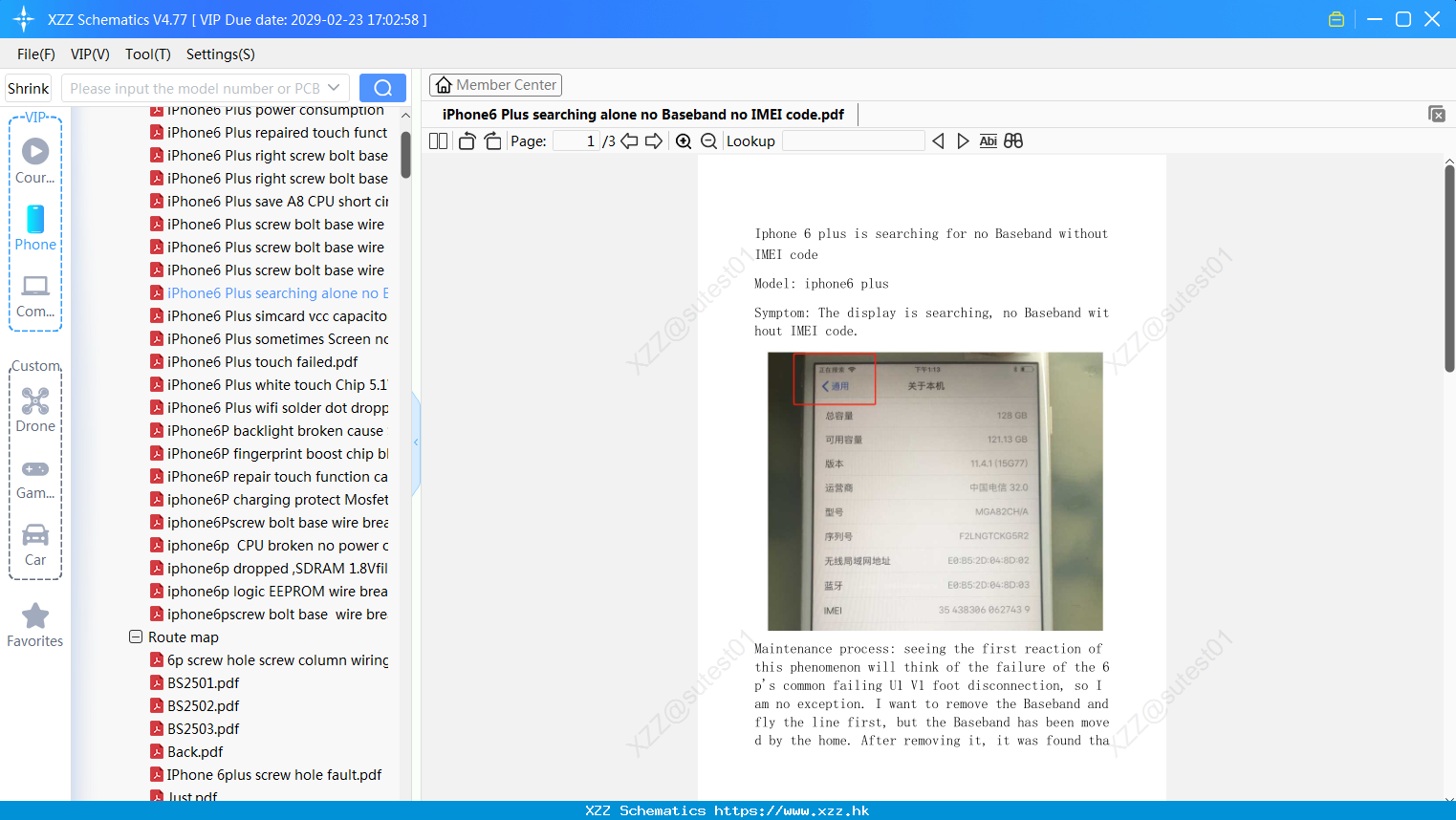Open Back.pdf in Route map
Viewport: 1456px width, 820px height.
click(x=186, y=751)
